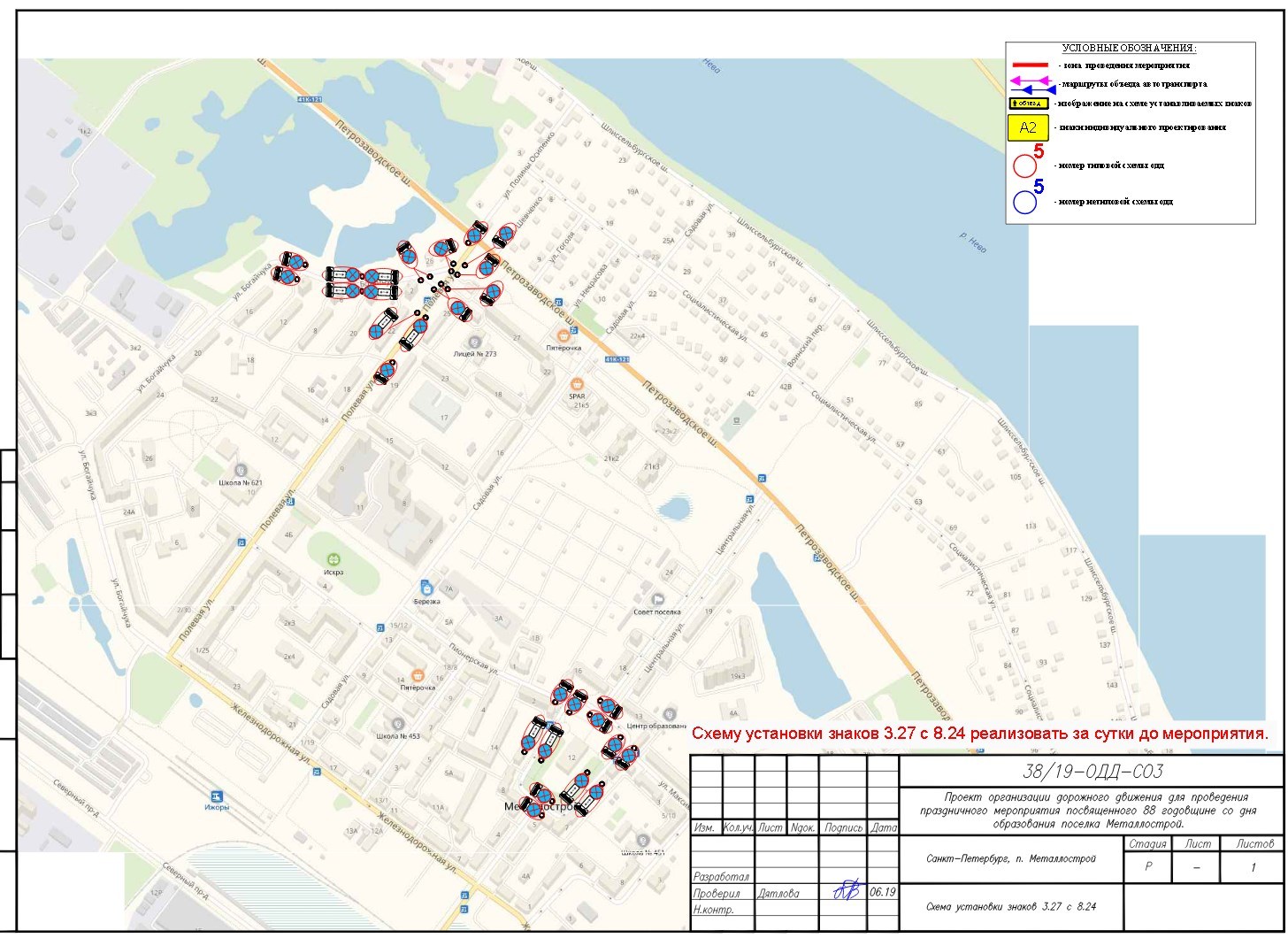Click the 'Стадия' header cell

coord(1147,843)
